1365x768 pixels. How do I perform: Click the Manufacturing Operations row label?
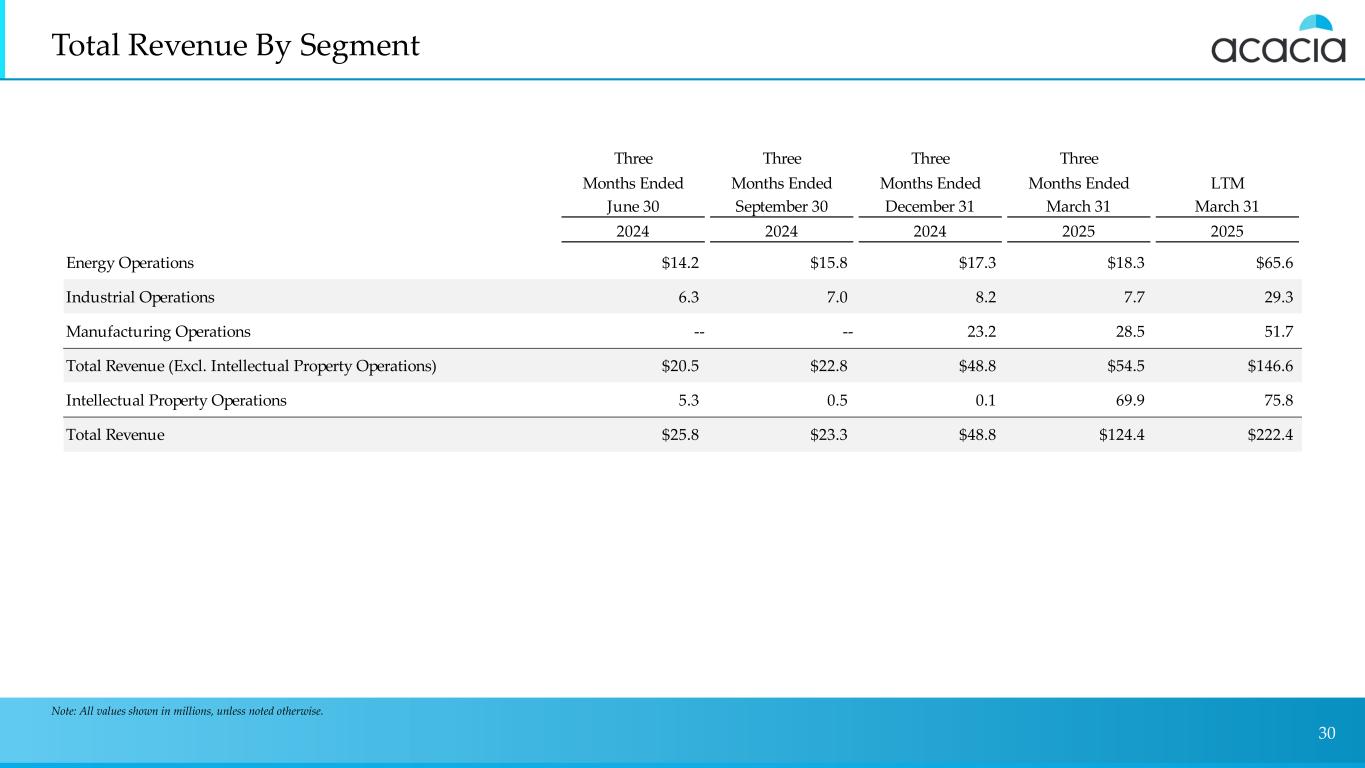(x=158, y=331)
